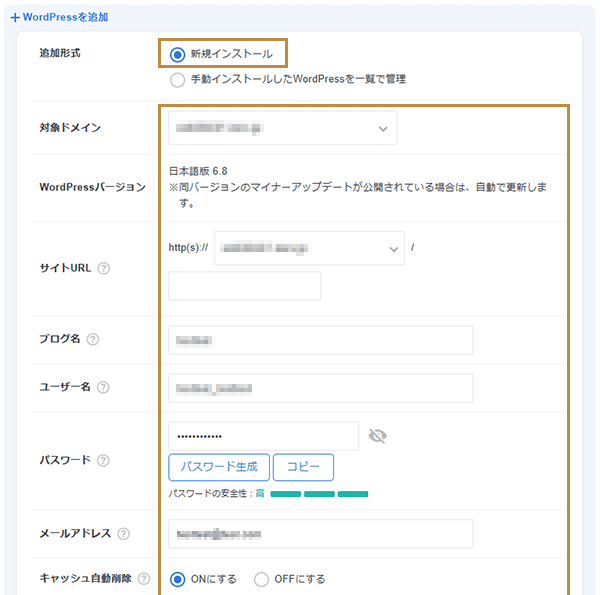This screenshot has height=595, width=600.
Task: Select the 新規インストール radio option
Action: [x=177, y=54]
